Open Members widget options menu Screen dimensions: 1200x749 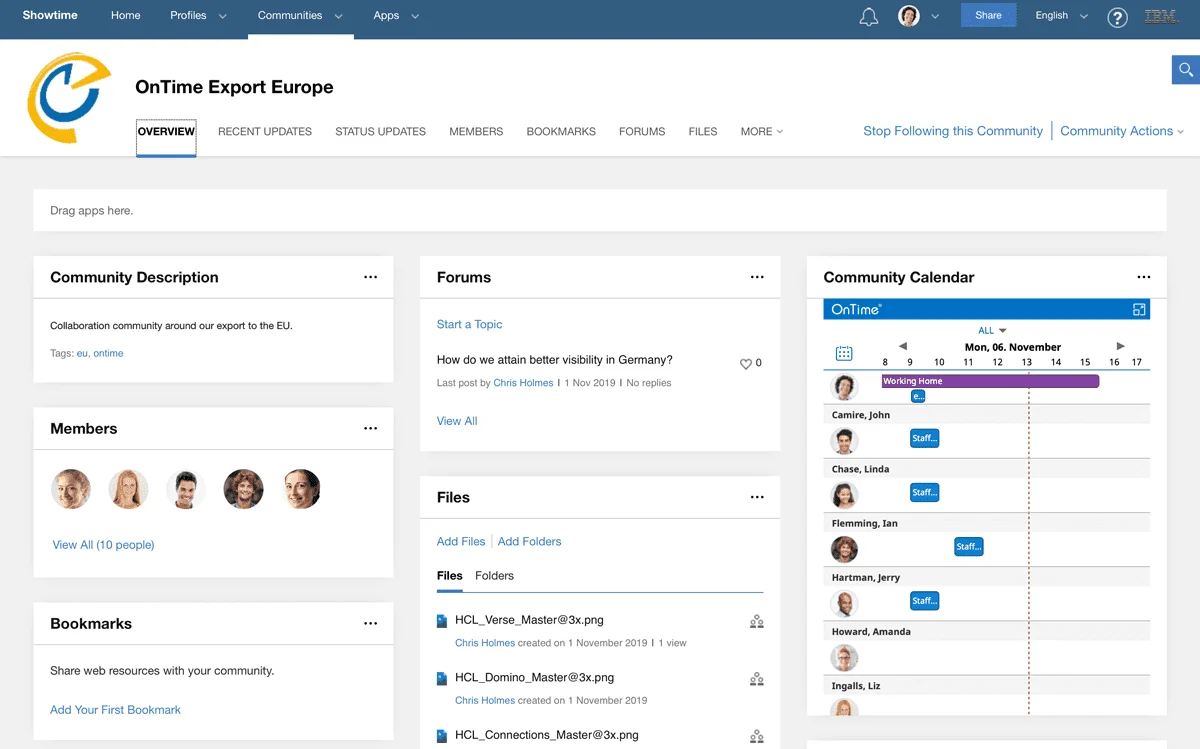(371, 428)
